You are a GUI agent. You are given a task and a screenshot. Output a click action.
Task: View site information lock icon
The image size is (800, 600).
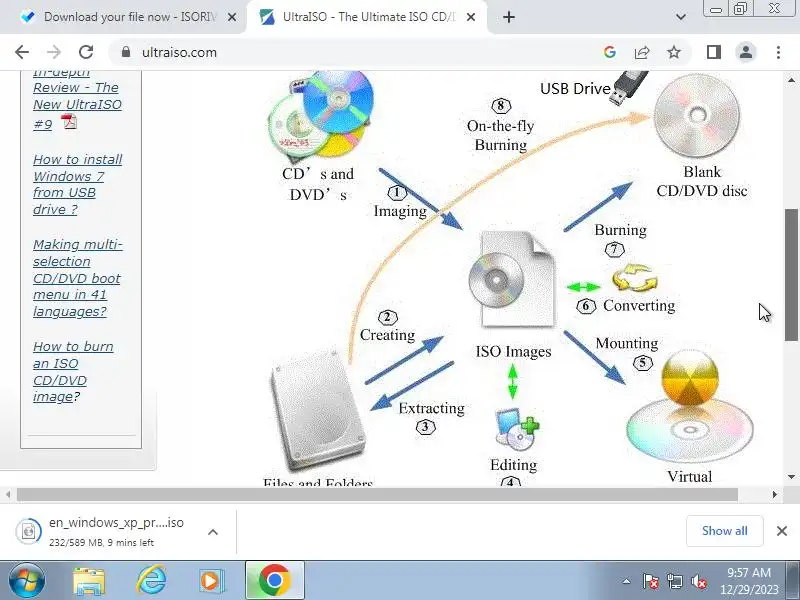(126, 52)
